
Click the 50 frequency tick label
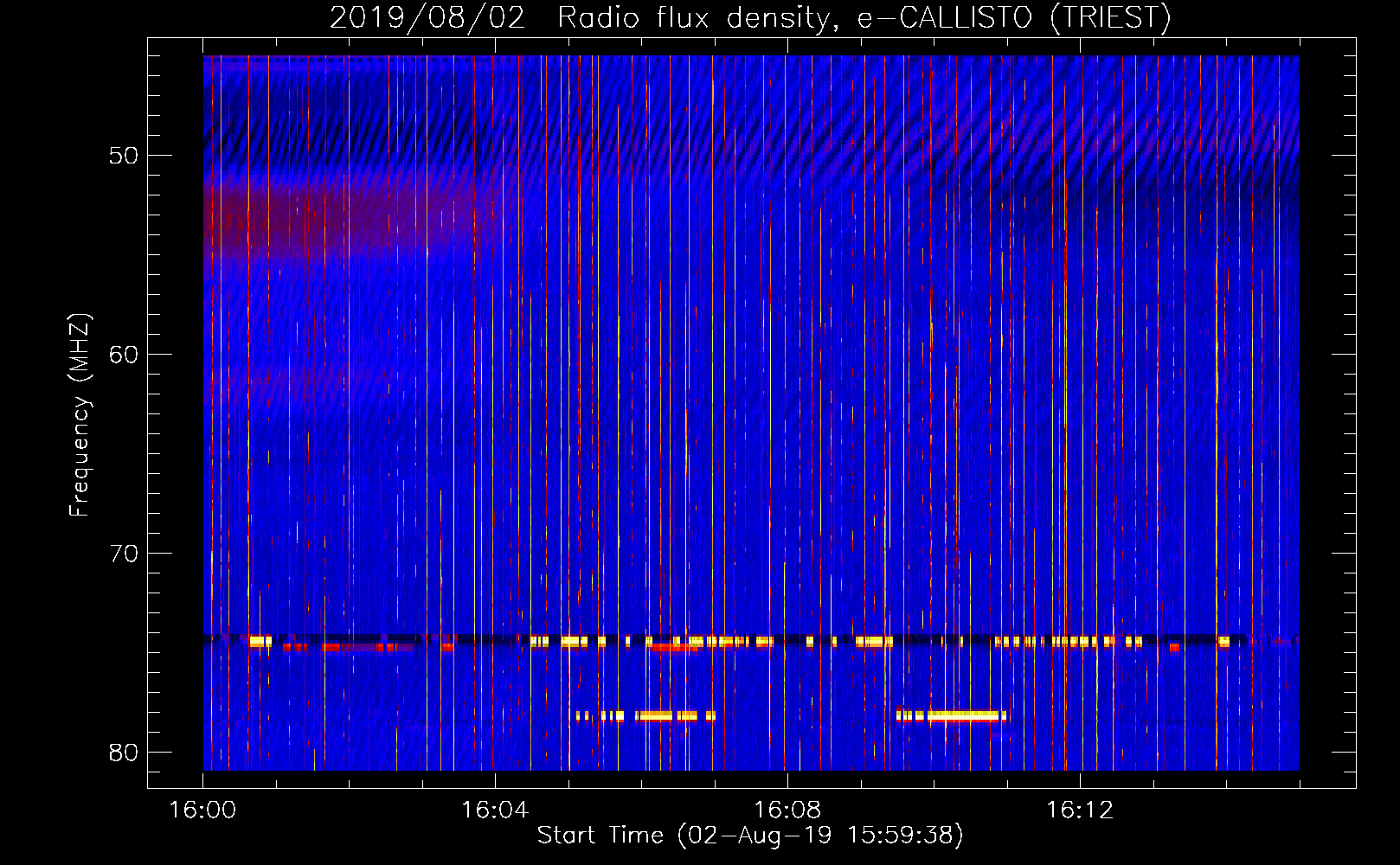tap(124, 156)
